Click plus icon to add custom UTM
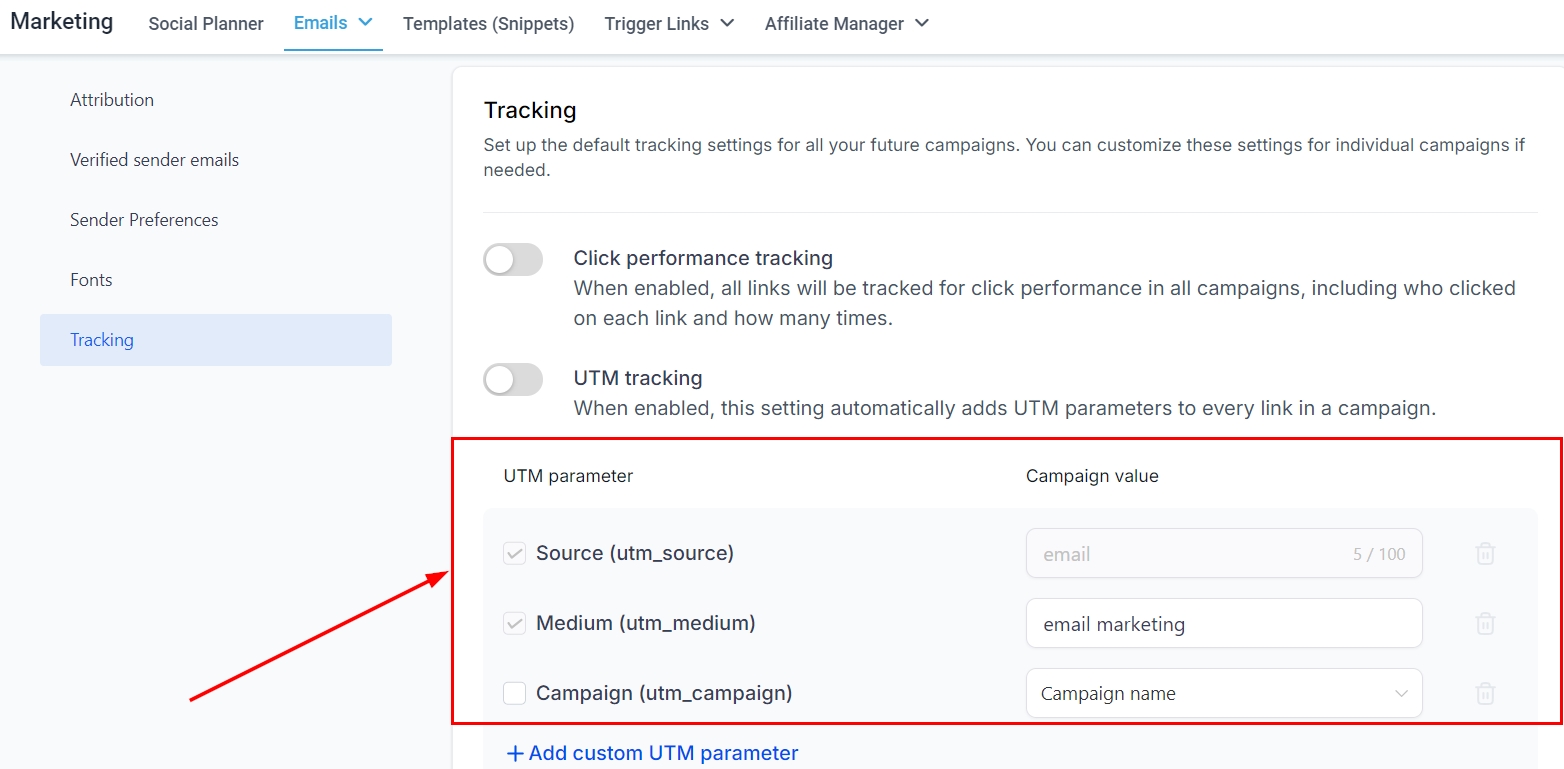The image size is (1564, 769). click(515, 754)
